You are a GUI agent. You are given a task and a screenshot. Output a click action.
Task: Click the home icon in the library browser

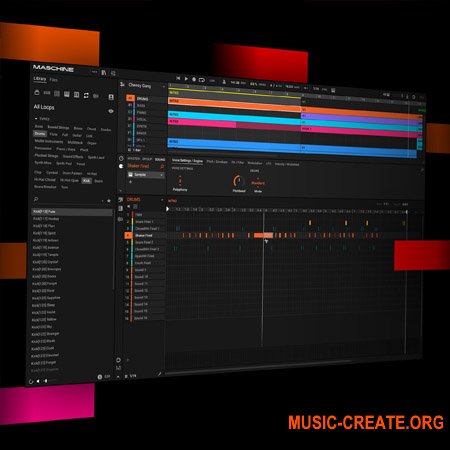(x=37, y=92)
